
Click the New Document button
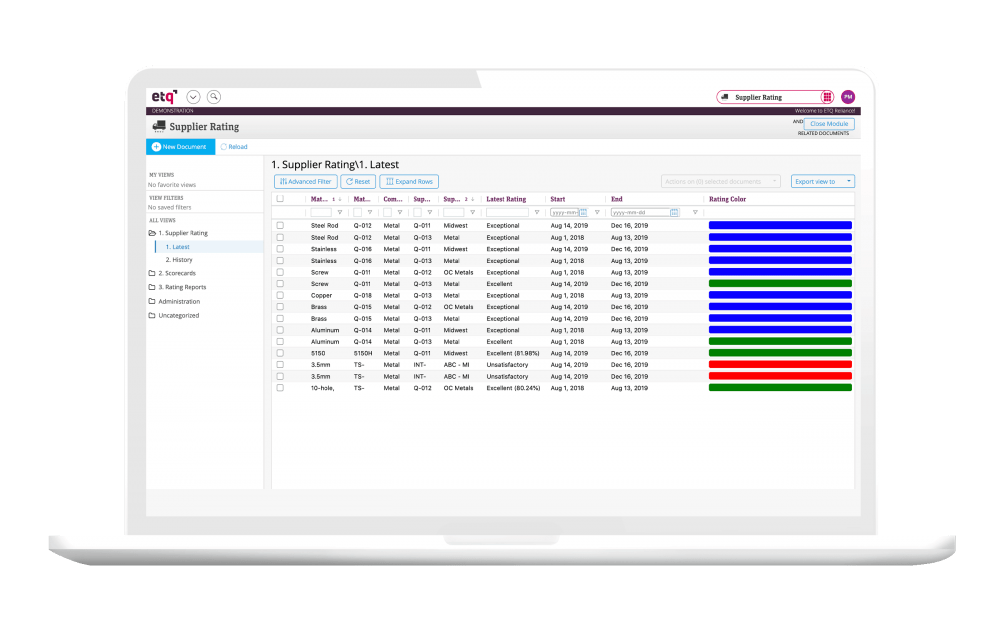180,147
